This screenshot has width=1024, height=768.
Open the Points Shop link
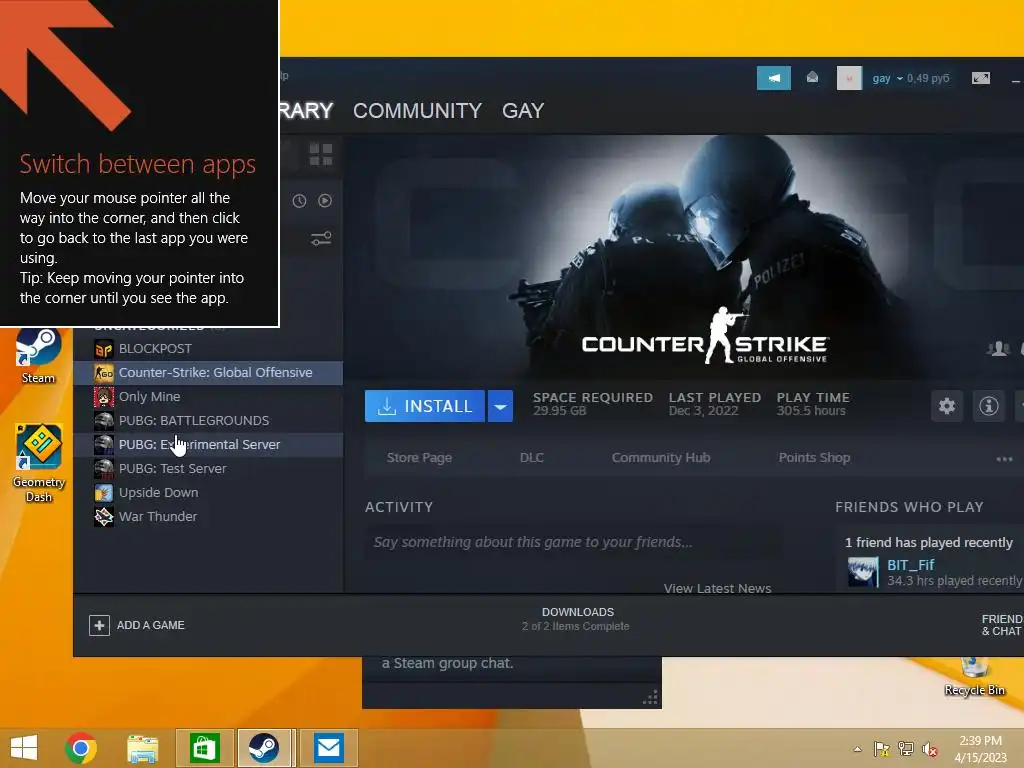click(x=814, y=458)
